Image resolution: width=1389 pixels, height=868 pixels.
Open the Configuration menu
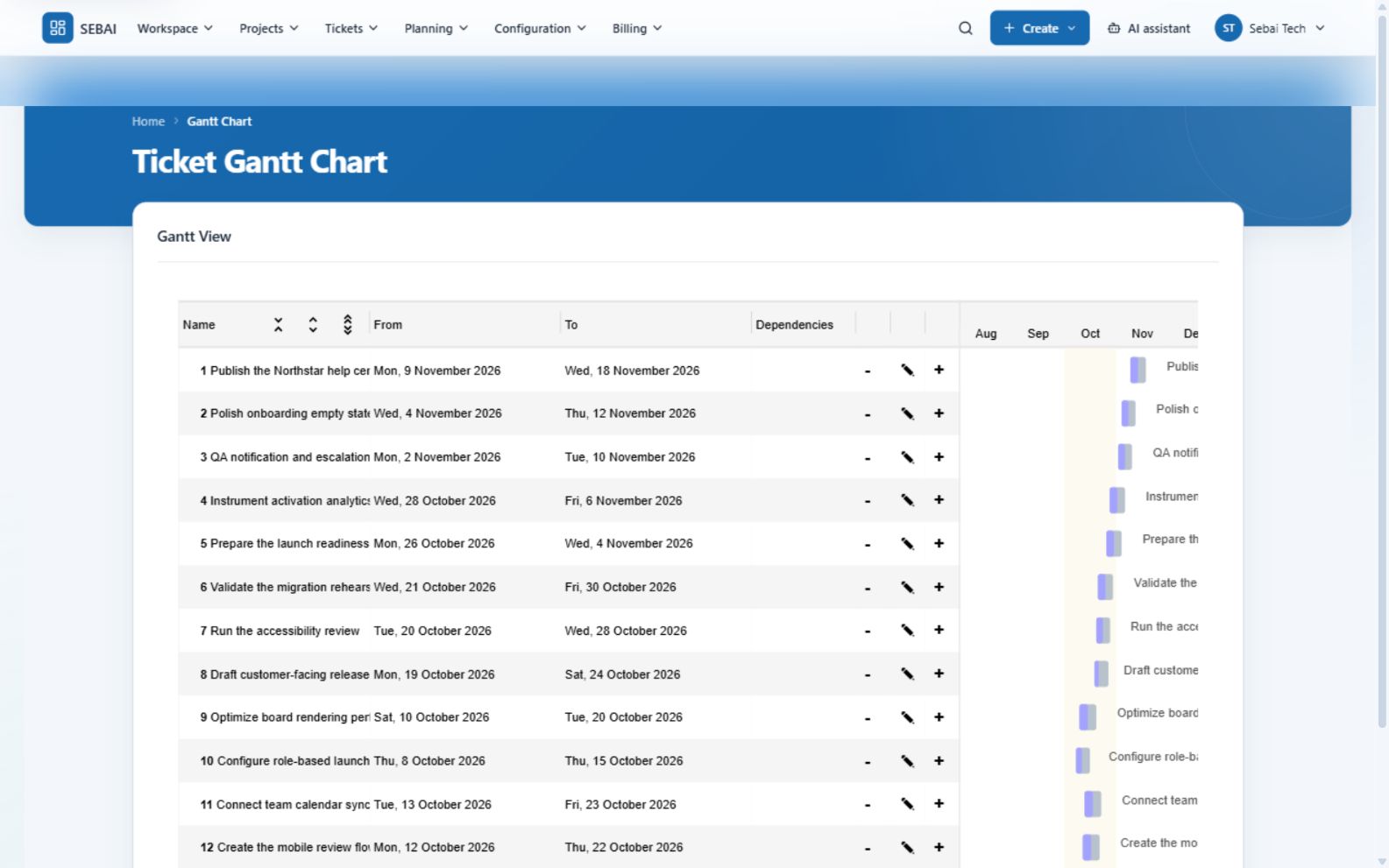[x=540, y=28]
